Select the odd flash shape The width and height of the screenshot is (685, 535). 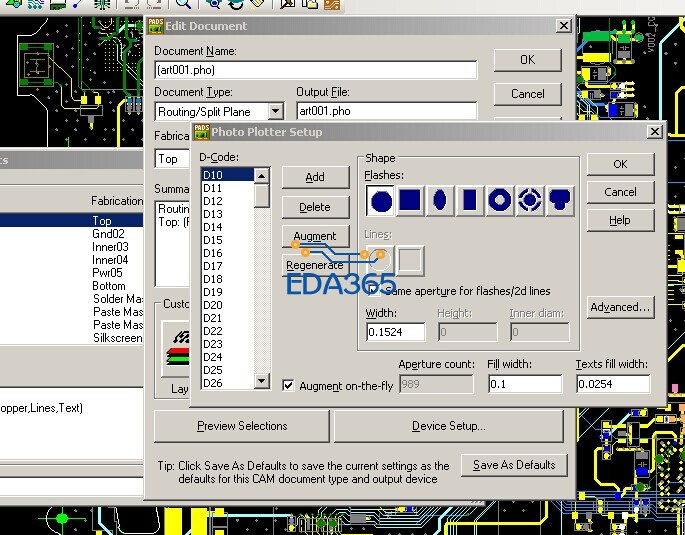560,200
